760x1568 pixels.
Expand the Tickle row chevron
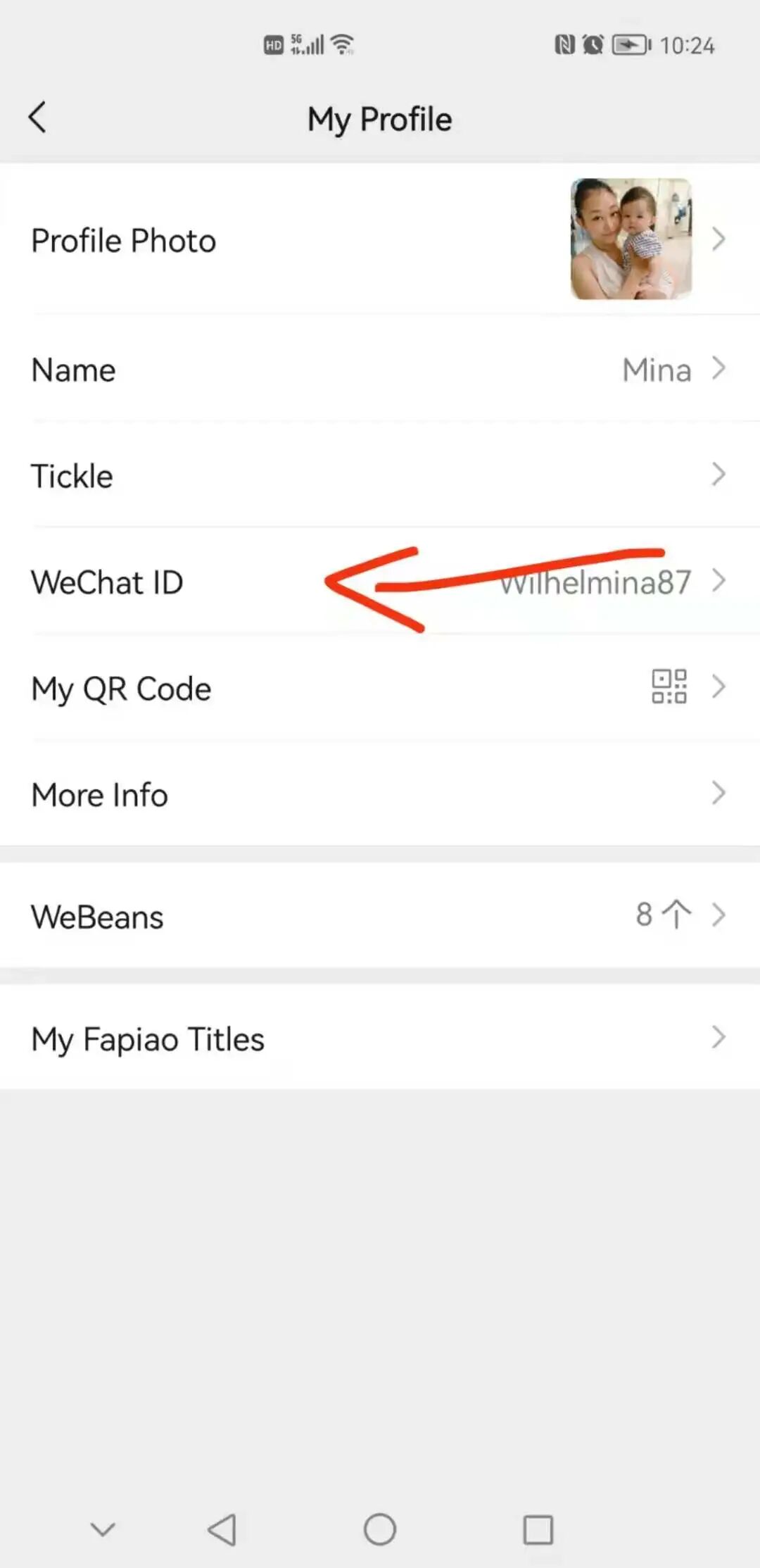[718, 475]
